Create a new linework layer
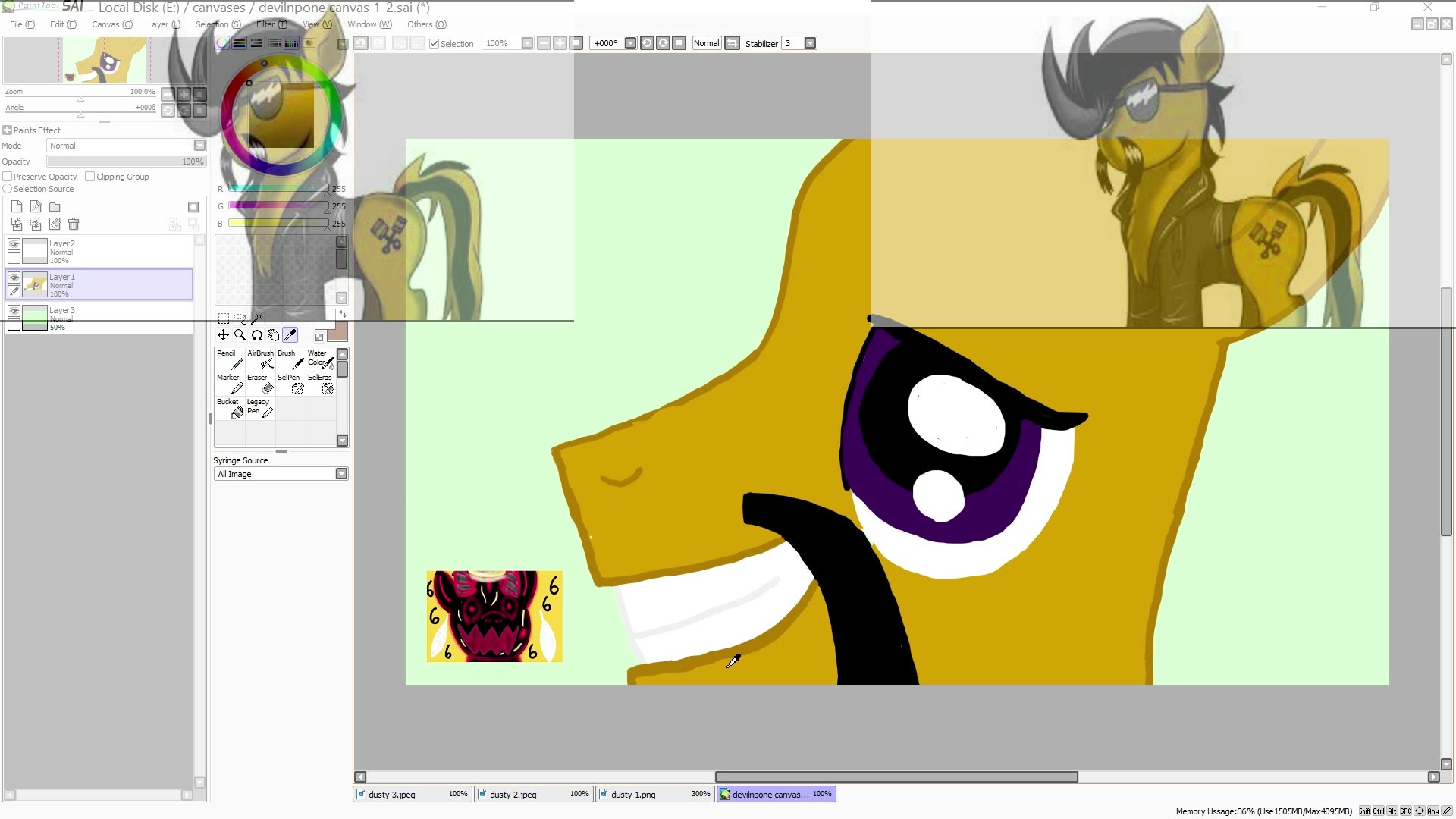The height and width of the screenshot is (819, 1456). pos(36,207)
